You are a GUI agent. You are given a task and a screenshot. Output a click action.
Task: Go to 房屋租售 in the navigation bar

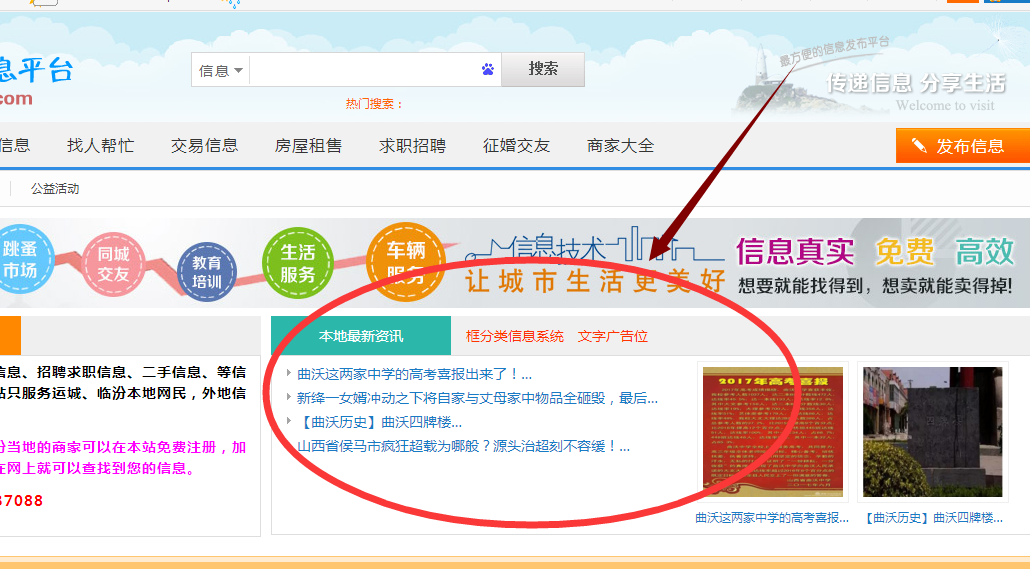[x=308, y=146]
